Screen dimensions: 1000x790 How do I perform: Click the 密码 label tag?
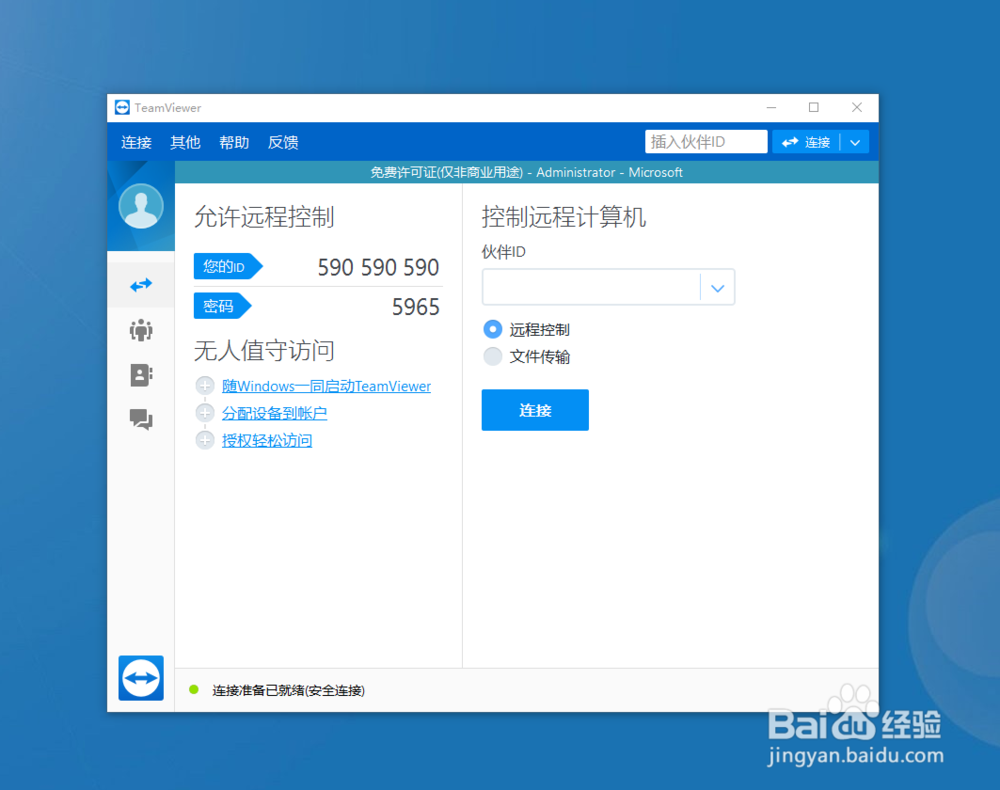point(222,306)
